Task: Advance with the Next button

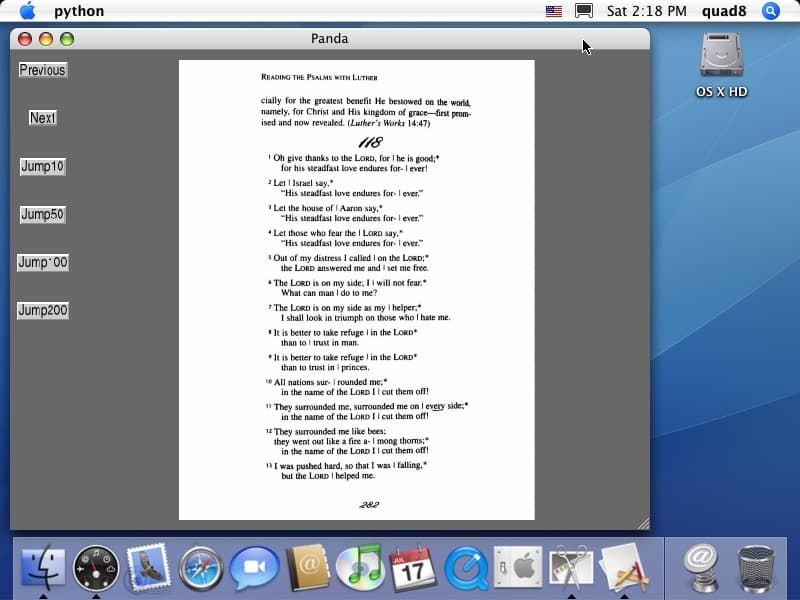Action: [42, 118]
